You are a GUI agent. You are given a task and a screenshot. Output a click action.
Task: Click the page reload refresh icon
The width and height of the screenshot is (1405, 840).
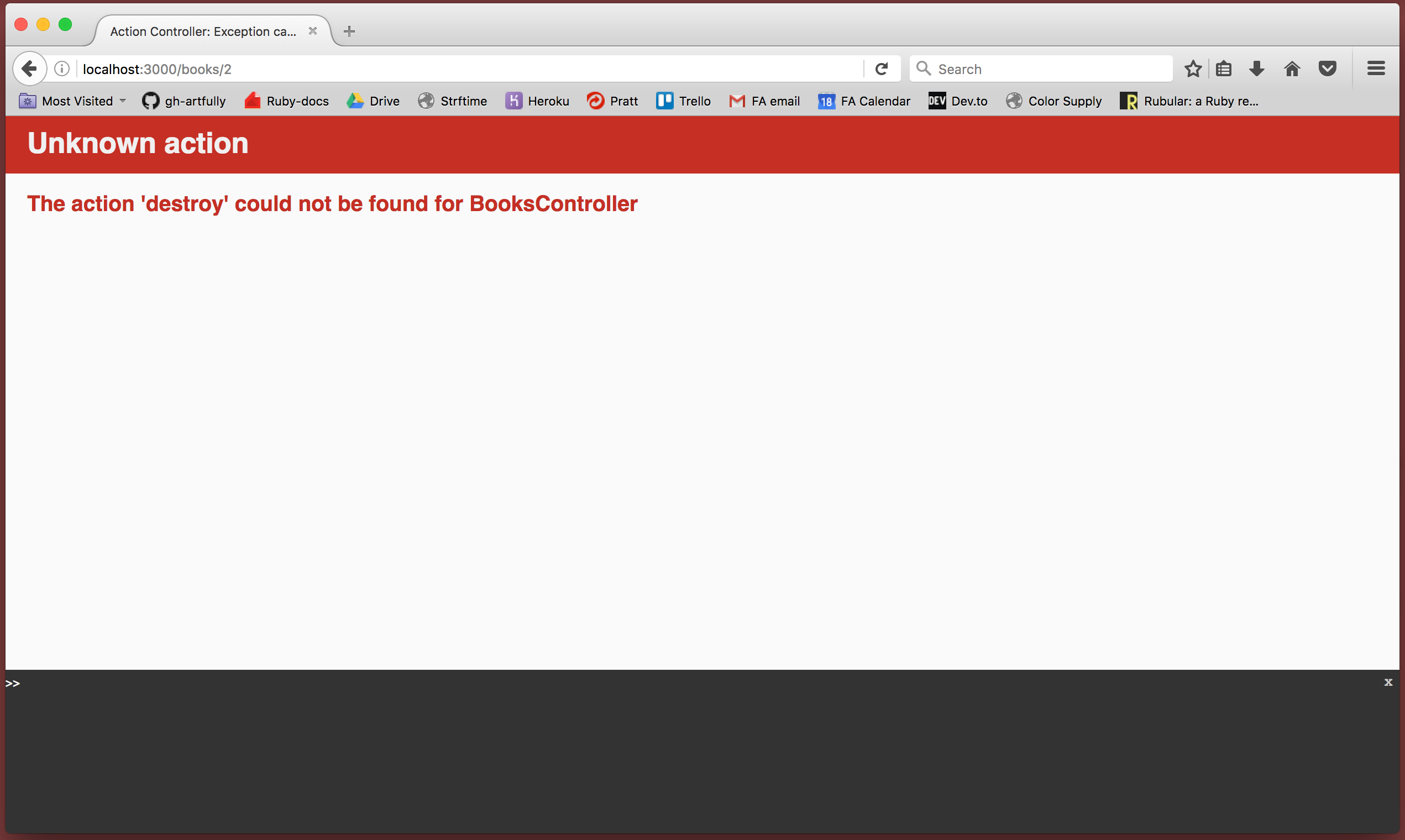880,69
